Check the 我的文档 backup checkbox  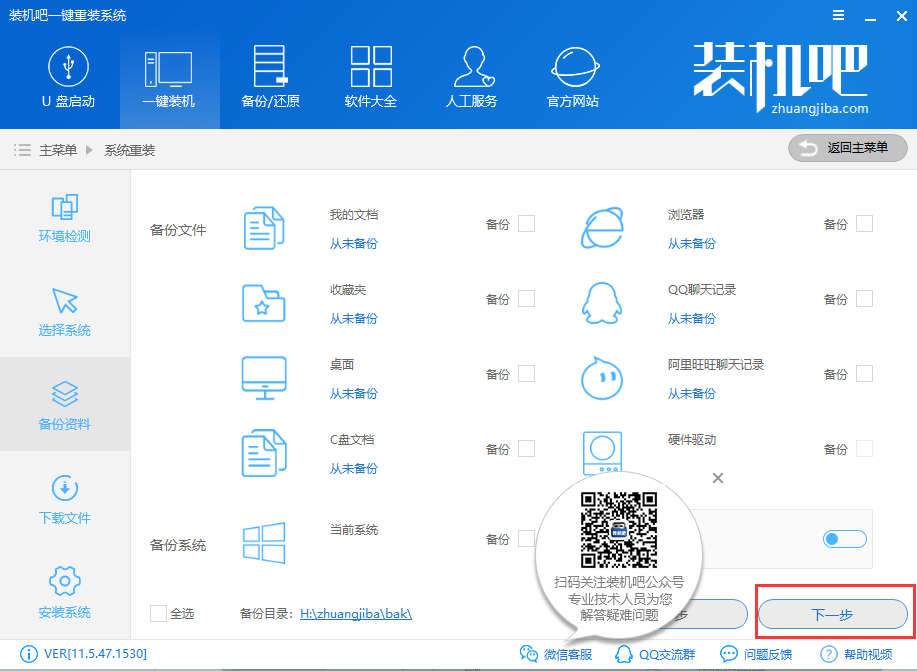coord(526,223)
